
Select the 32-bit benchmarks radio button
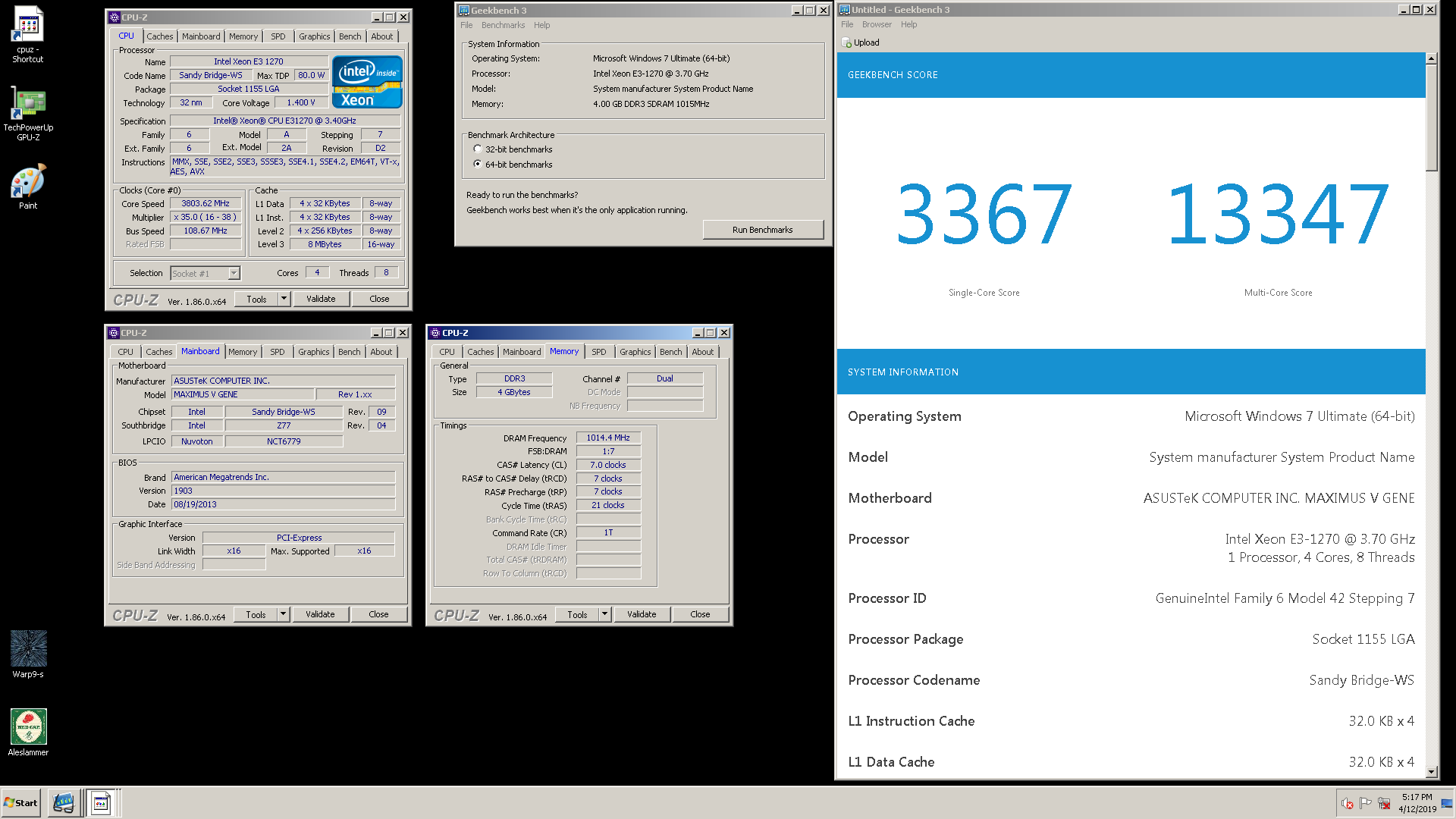pos(477,149)
